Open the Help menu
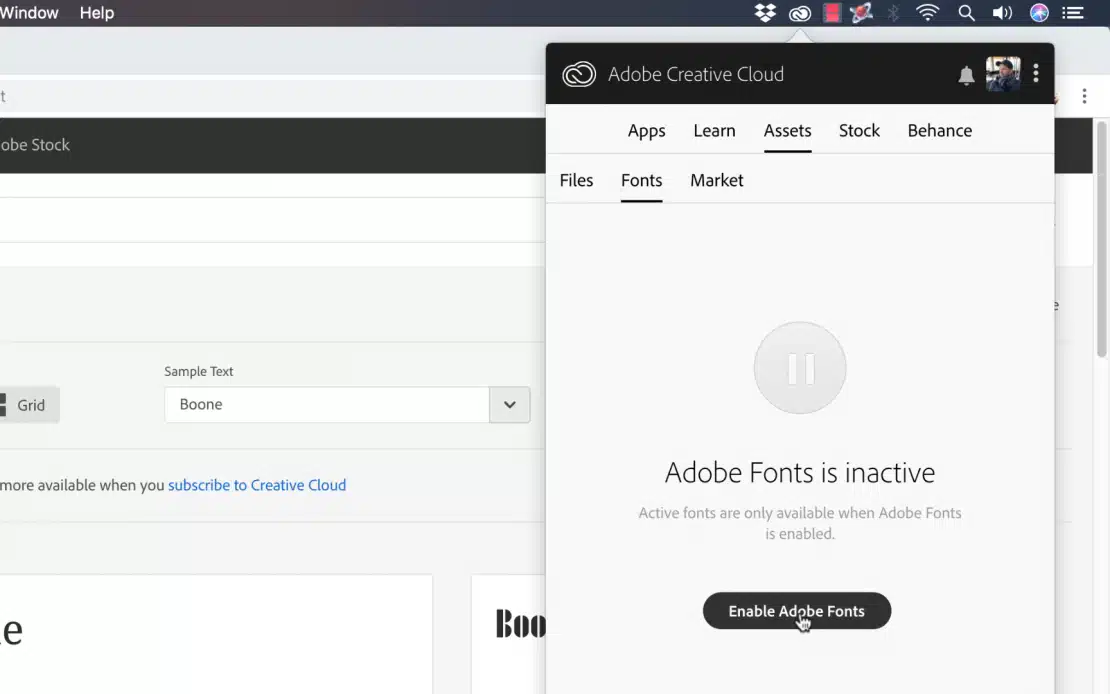The width and height of the screenshot is (1110, 694). (x=97, y=13)
